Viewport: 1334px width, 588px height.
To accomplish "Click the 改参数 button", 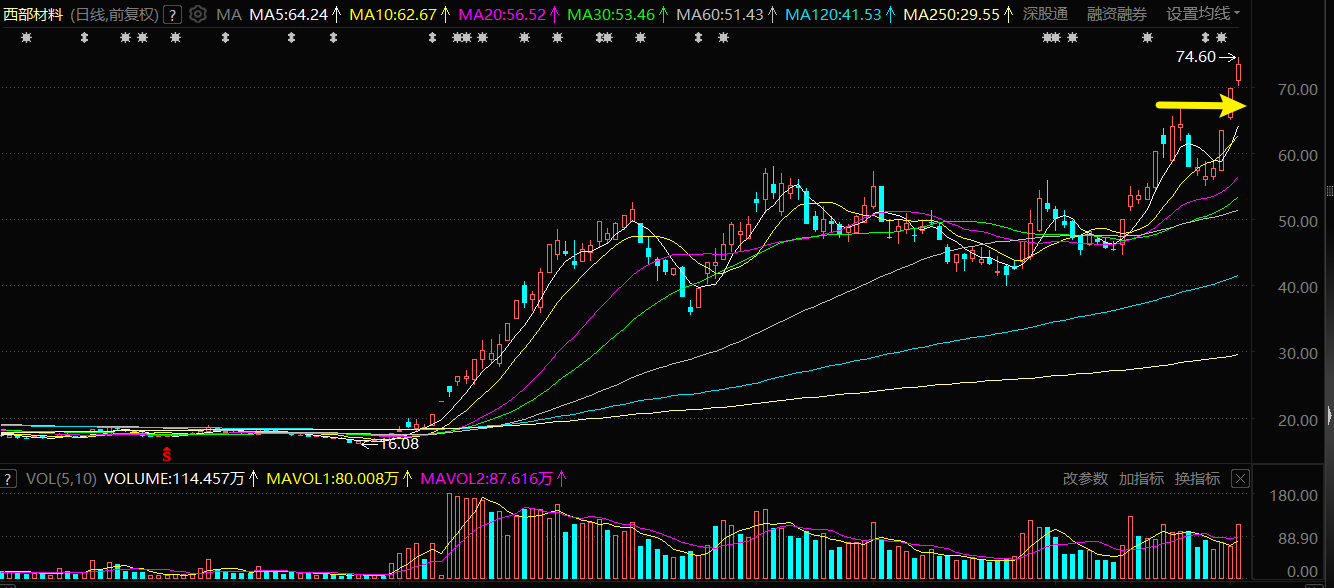I will (1085, 479).
